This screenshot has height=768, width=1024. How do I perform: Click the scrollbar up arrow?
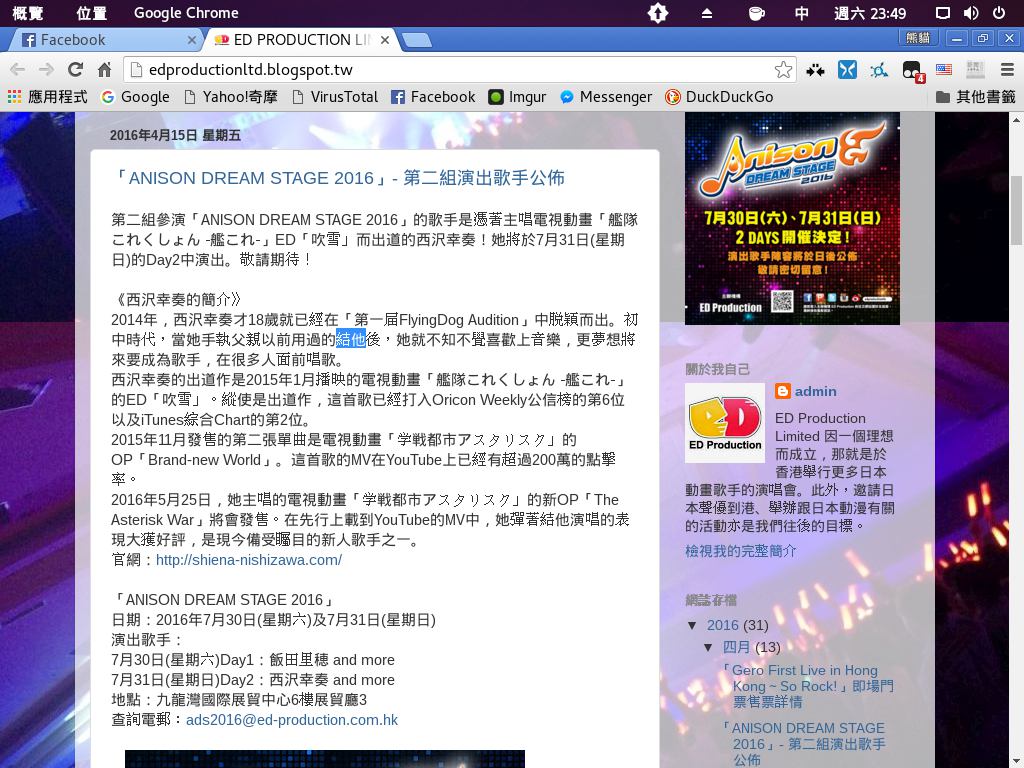click(1016, 120)
